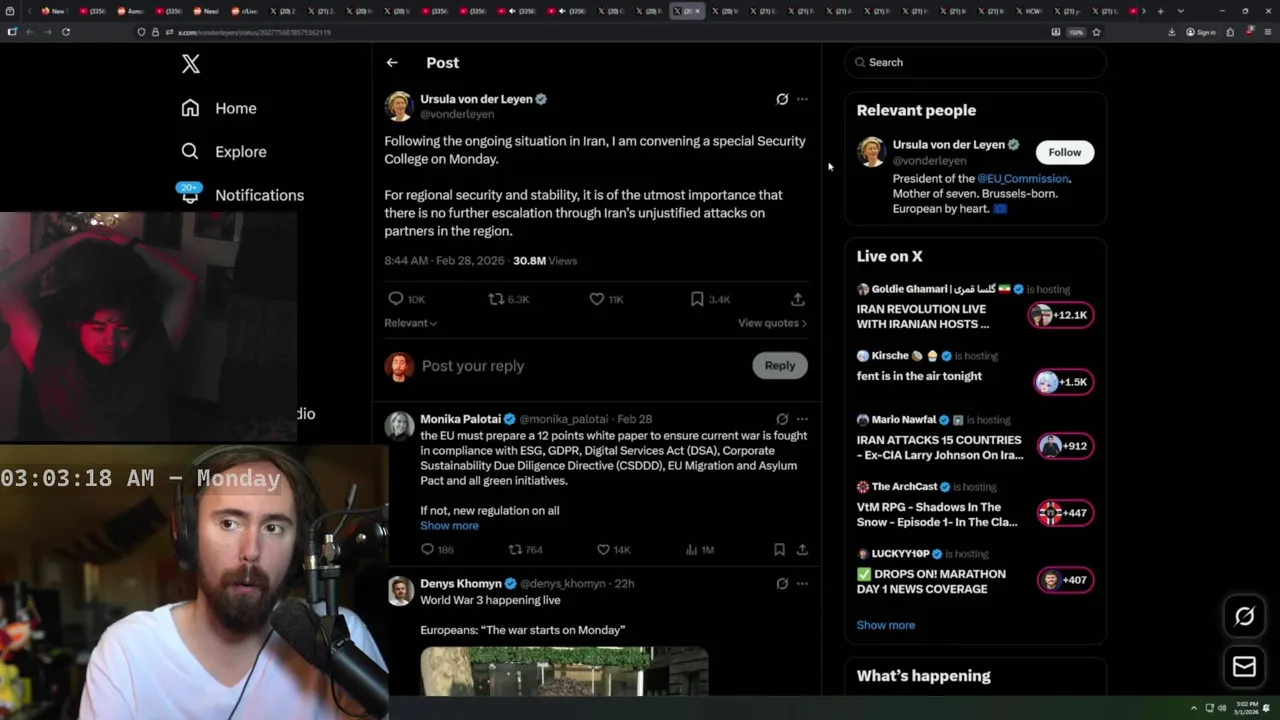Go back using the Post arrow

coord(392,62)
